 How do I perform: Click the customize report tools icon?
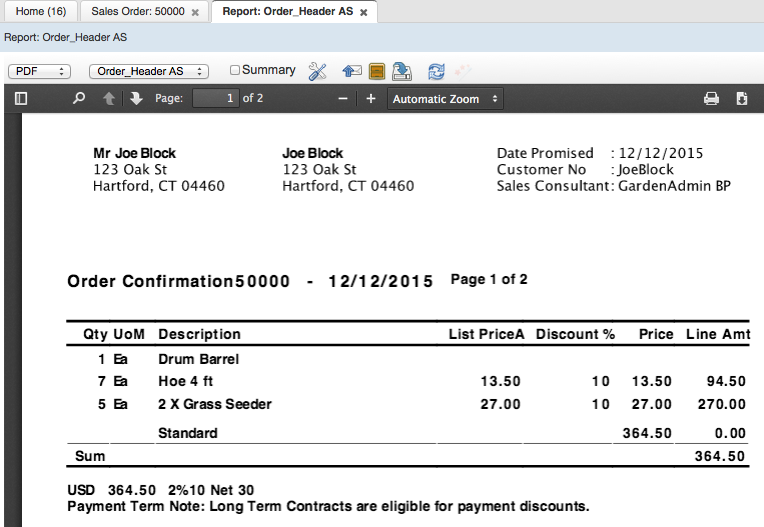point(318,71)
